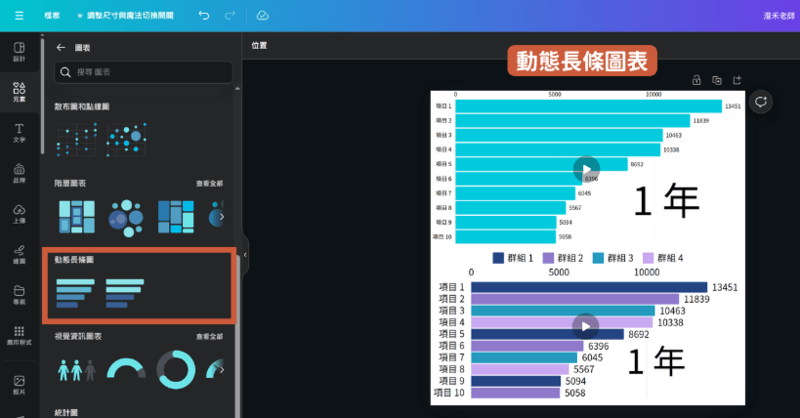Click the cloud save status icon
Viewport: 800px width, 418px height.
coord(262,16)
